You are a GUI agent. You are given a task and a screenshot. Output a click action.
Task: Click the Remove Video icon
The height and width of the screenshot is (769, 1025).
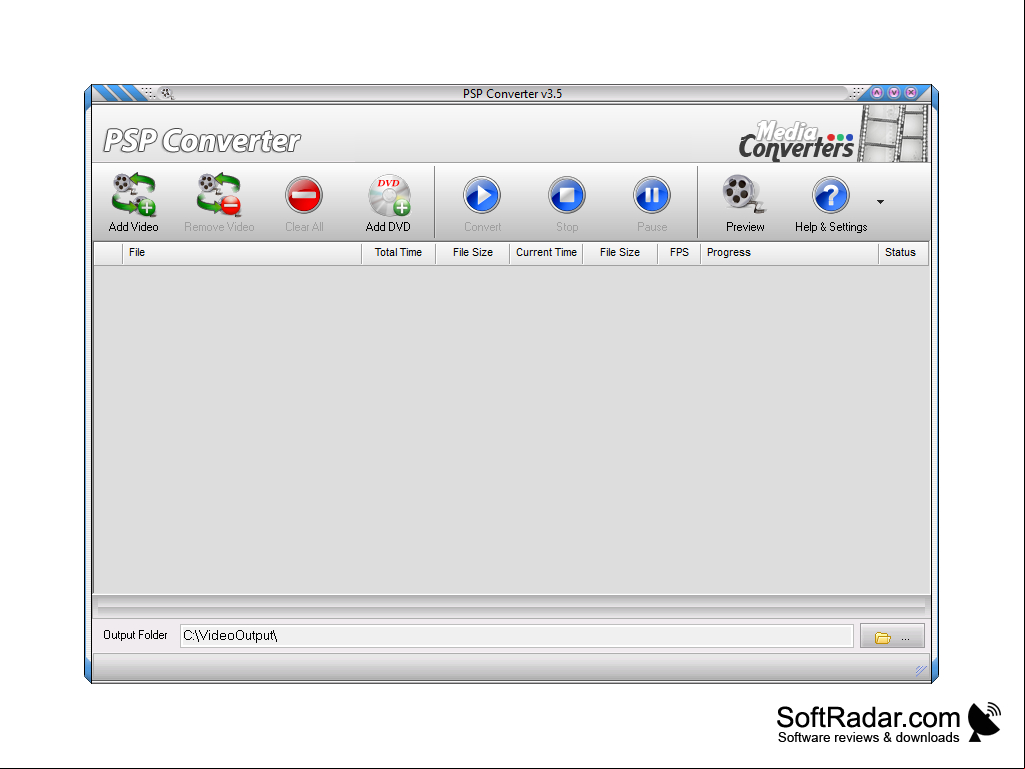219,194
